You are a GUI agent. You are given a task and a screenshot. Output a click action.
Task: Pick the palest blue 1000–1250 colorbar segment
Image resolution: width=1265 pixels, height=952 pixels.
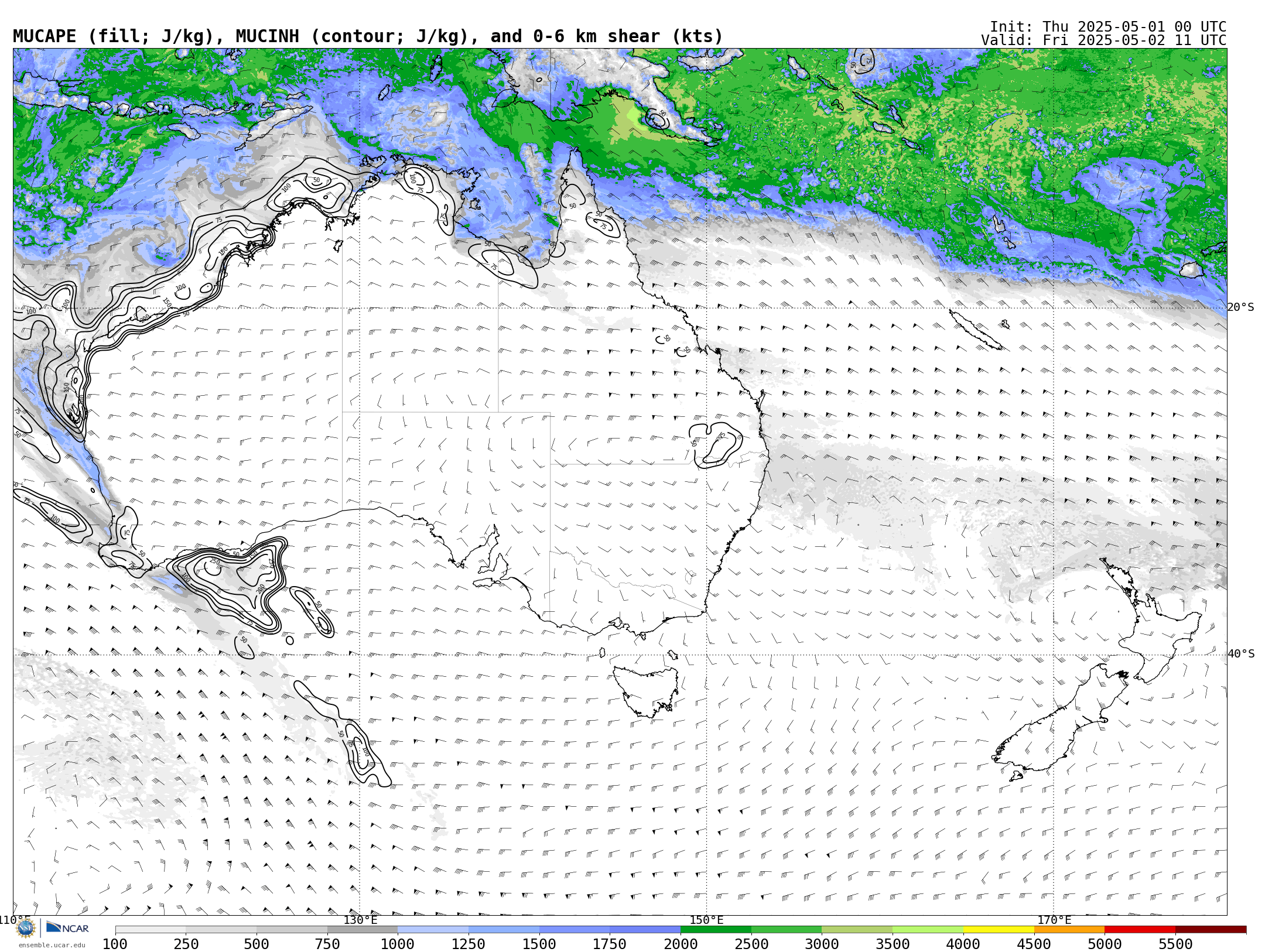pyautogui.click(x=433, y=930)
